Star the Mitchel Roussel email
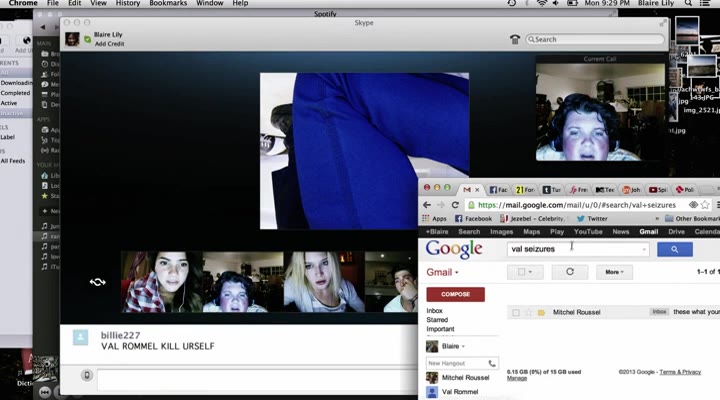This screenshot has width=720, height=400. click(529, 312)
